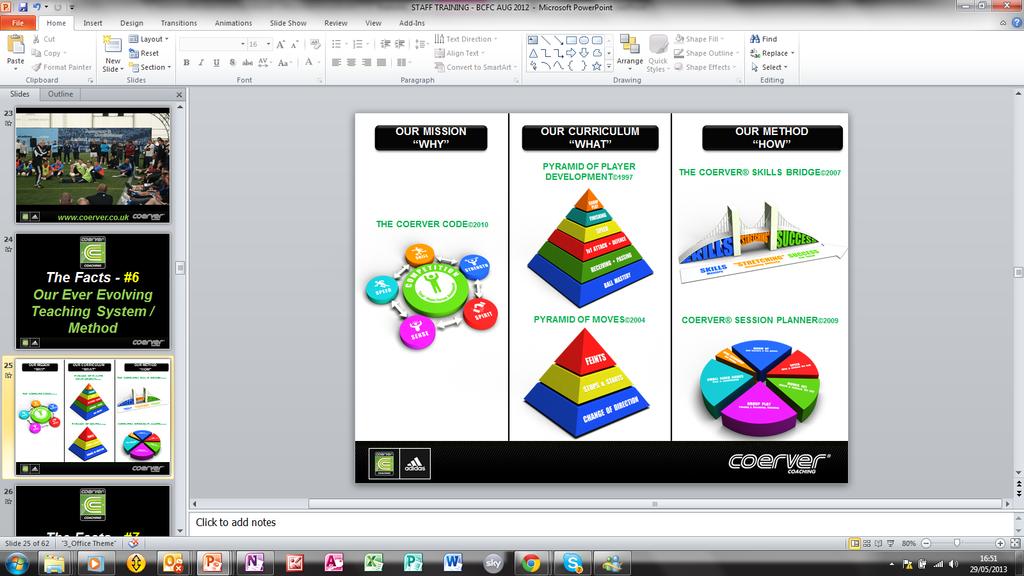Add a New Slide
Screen dimensions: 1024x576
tap(112, 54)
